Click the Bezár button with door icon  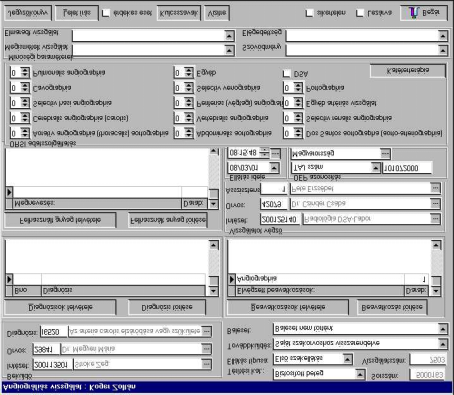click(x=423, y=13)
